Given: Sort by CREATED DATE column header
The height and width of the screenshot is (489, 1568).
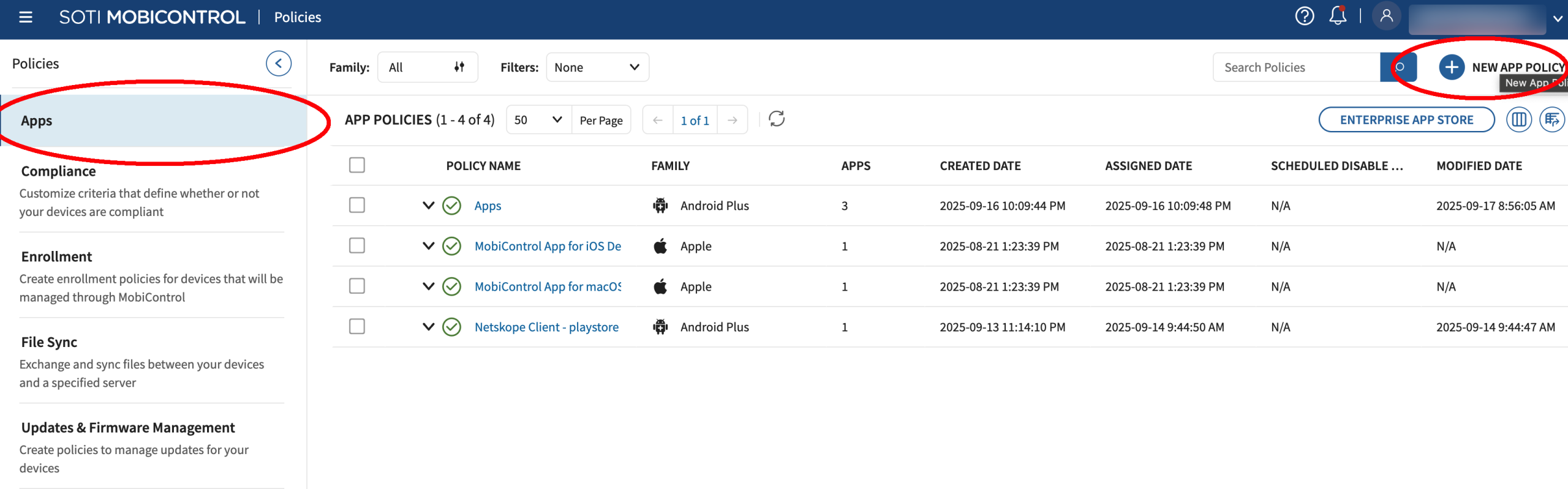Looking at the screenshot, I should point(980,166).
